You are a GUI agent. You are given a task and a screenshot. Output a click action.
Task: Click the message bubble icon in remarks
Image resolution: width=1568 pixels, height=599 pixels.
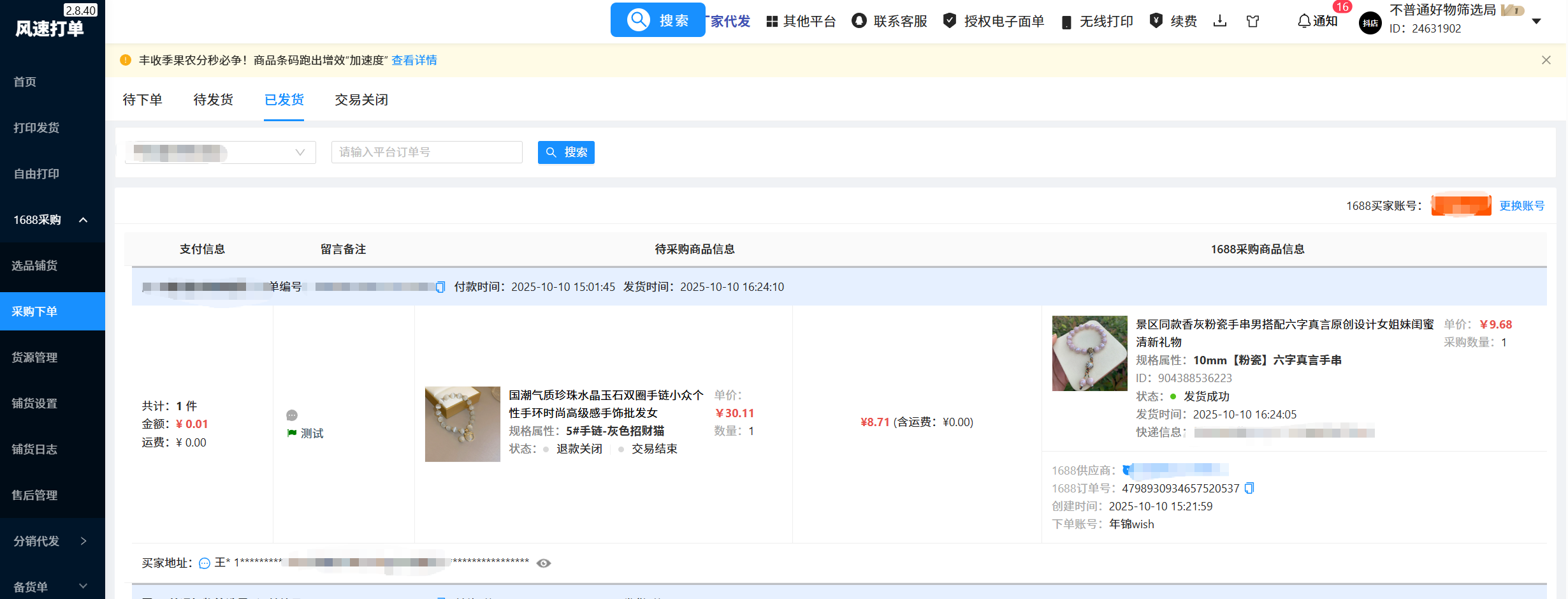292,415
